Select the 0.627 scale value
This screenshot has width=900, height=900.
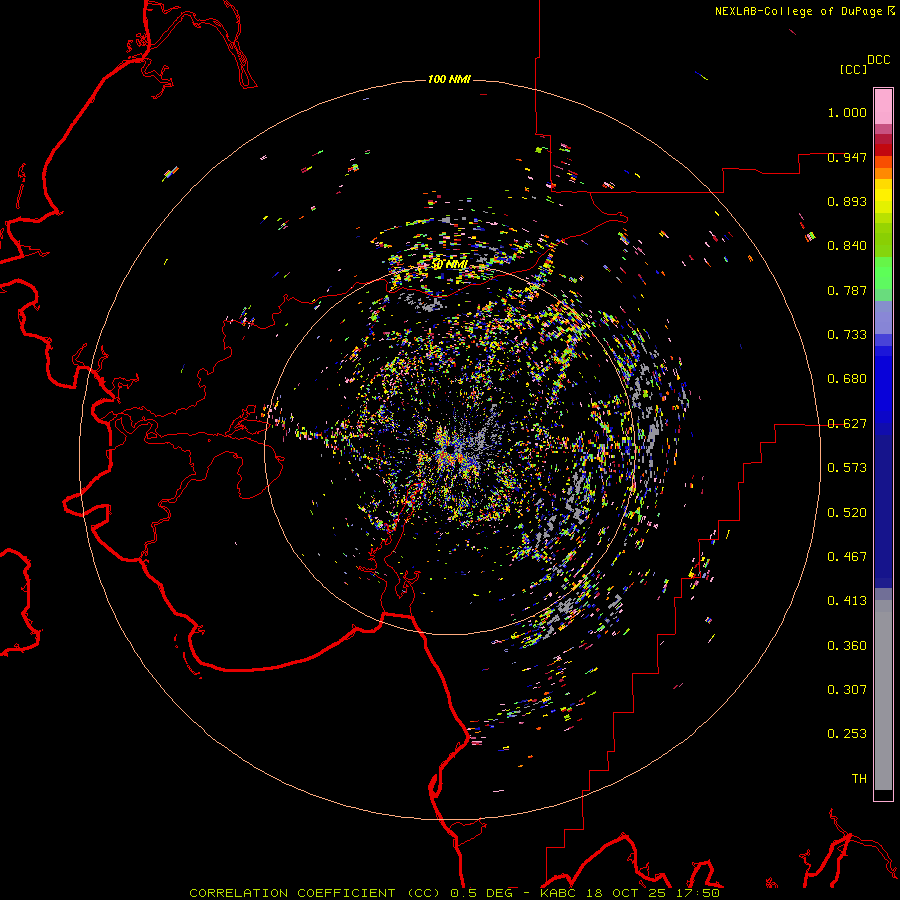[847, 424]
